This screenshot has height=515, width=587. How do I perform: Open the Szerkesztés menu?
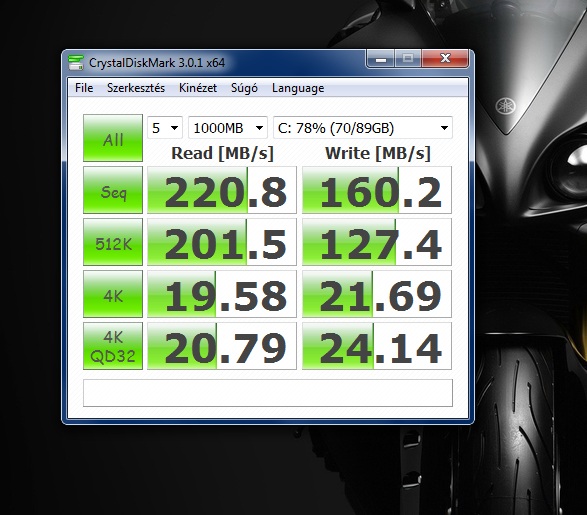(x=136, y=88)
